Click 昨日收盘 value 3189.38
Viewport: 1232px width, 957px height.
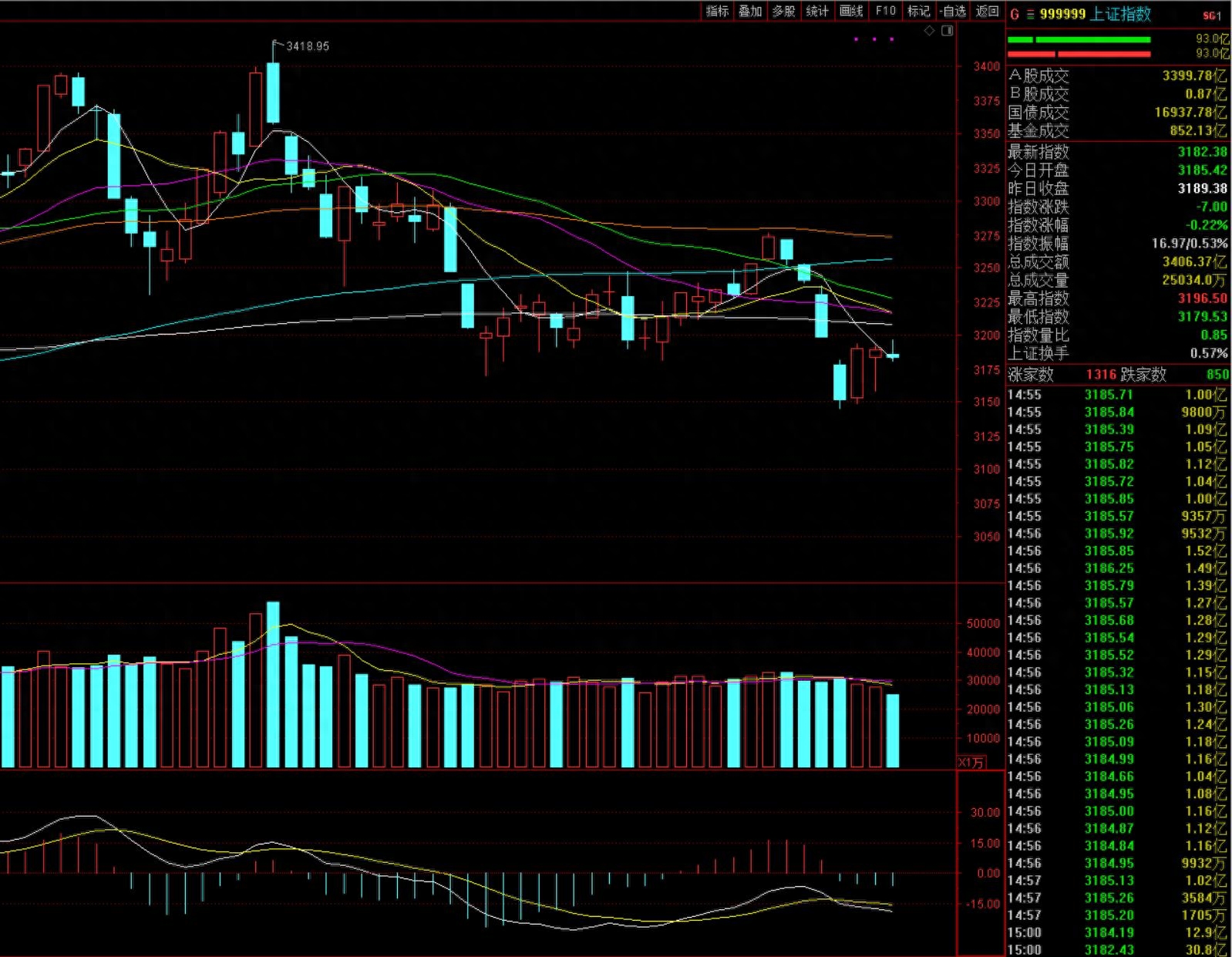[1202, 189]
